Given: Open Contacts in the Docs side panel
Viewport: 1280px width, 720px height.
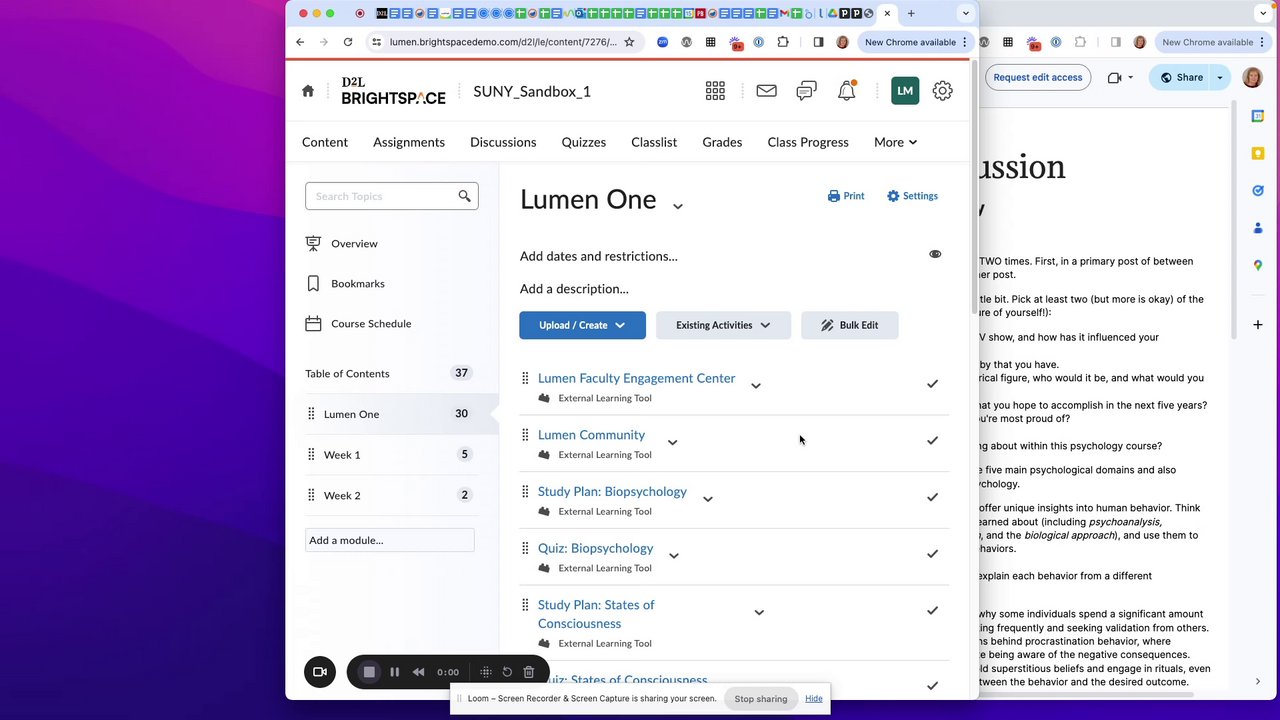Looking at the screenshot, I should click(x=1258, y=228).
